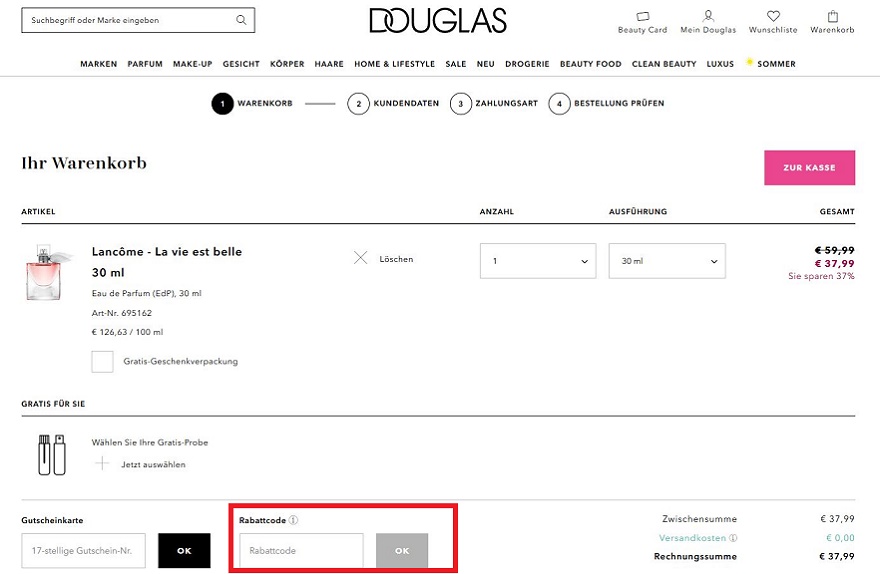This screenshot has height=574, width=880.
Task: Click the € 126,63 / 100 ml text
Action: click(127, 332)
